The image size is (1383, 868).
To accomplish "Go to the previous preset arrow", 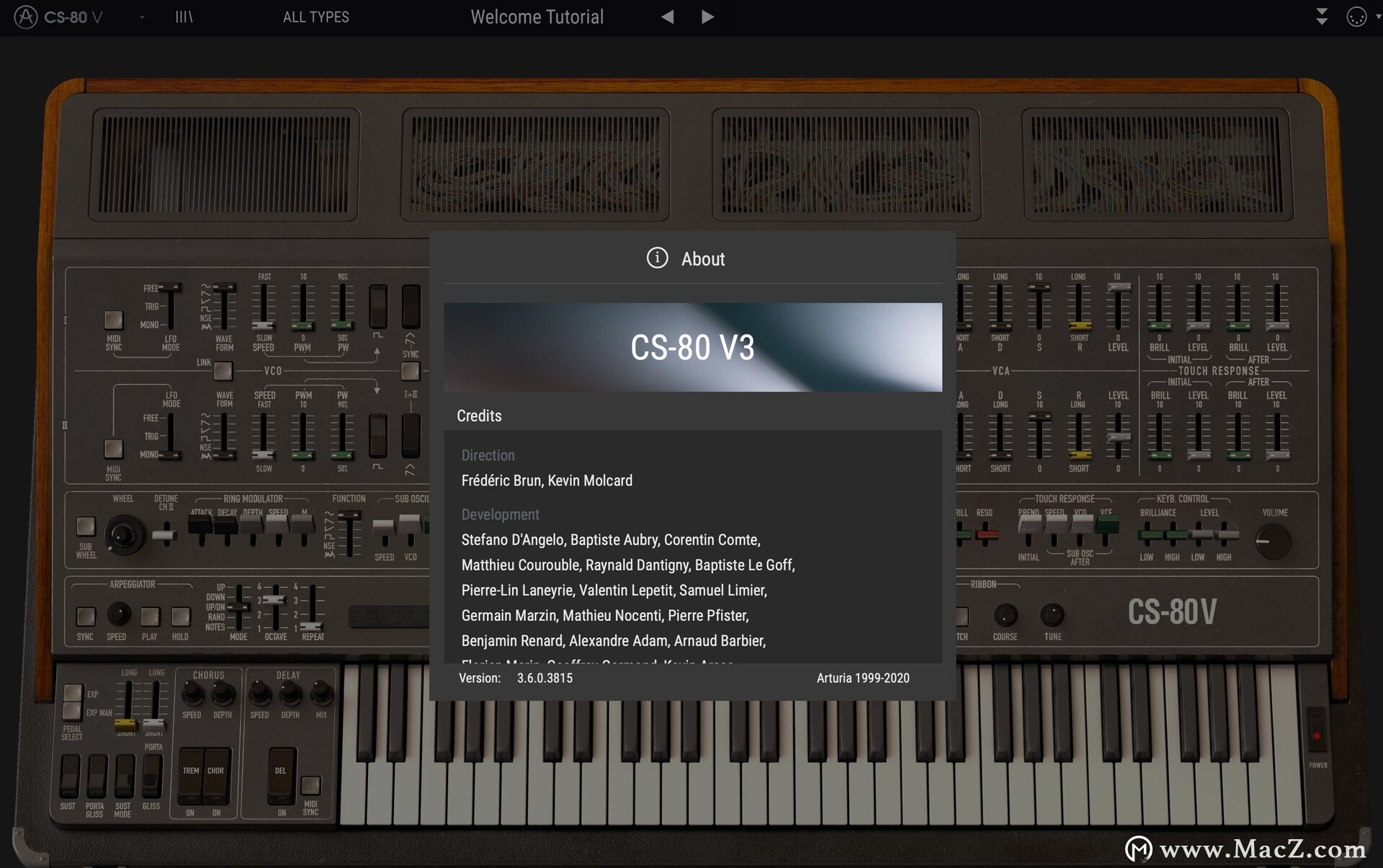I will tap(668, 17).
